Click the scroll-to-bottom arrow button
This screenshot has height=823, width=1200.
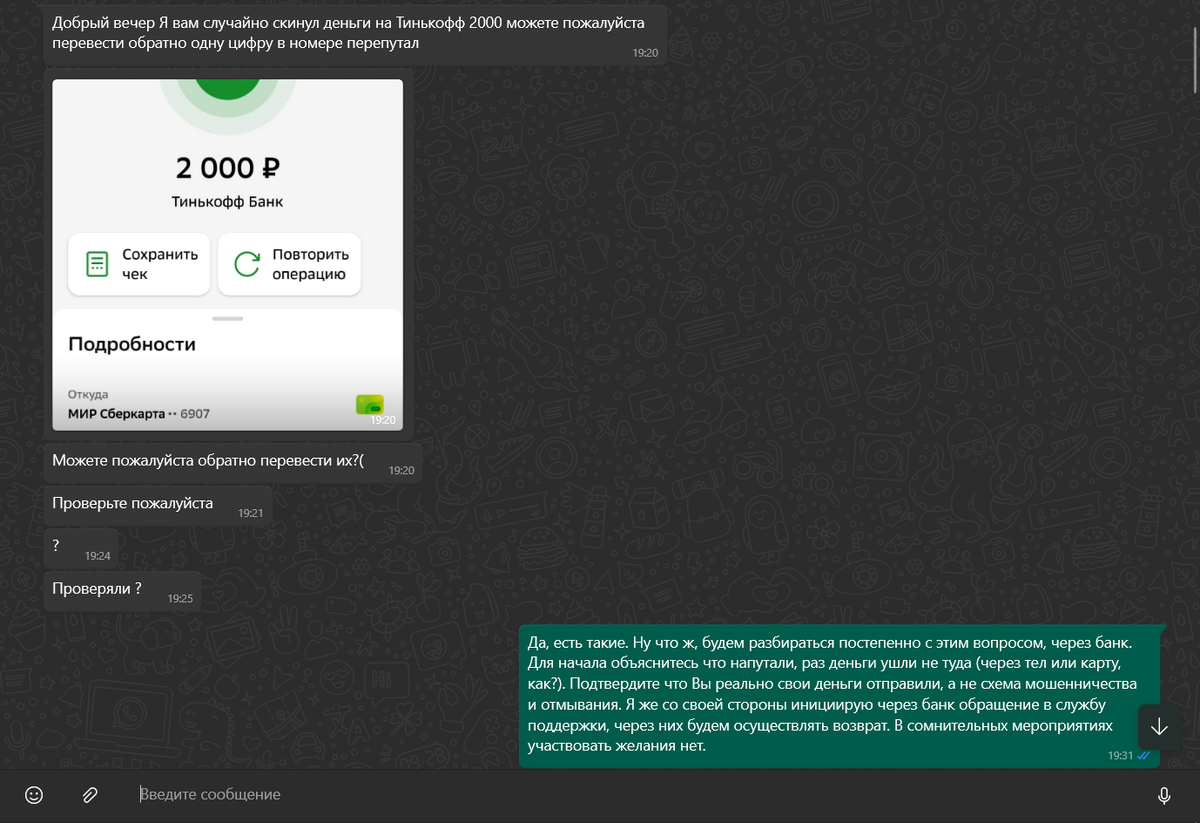click(x=1159, y=727)
